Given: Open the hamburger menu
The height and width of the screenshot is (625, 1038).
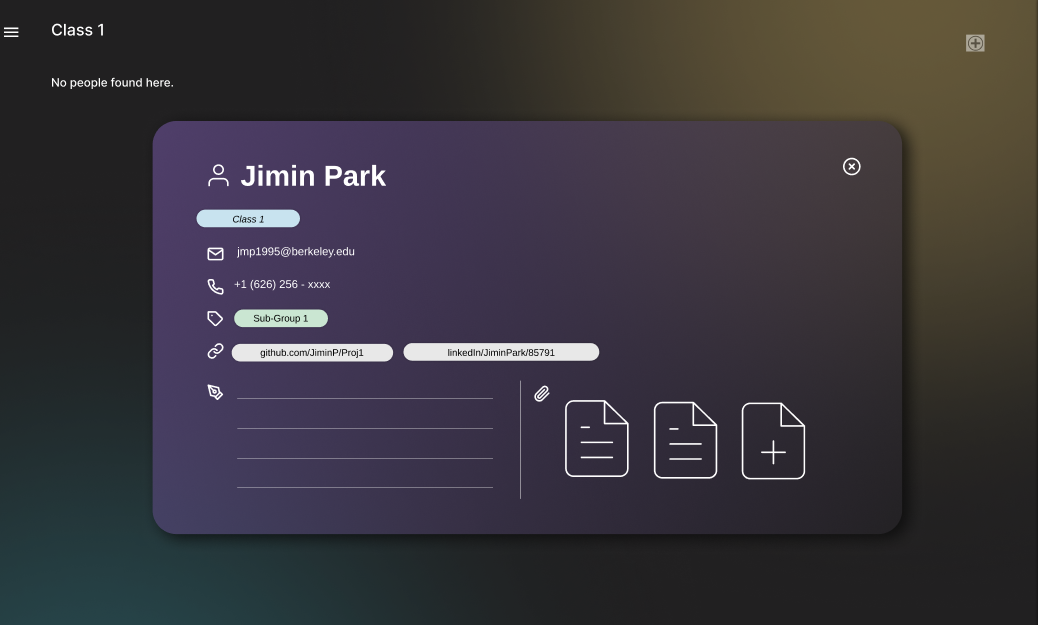Looking at the screenshot, I should click(x=11, y=32).
